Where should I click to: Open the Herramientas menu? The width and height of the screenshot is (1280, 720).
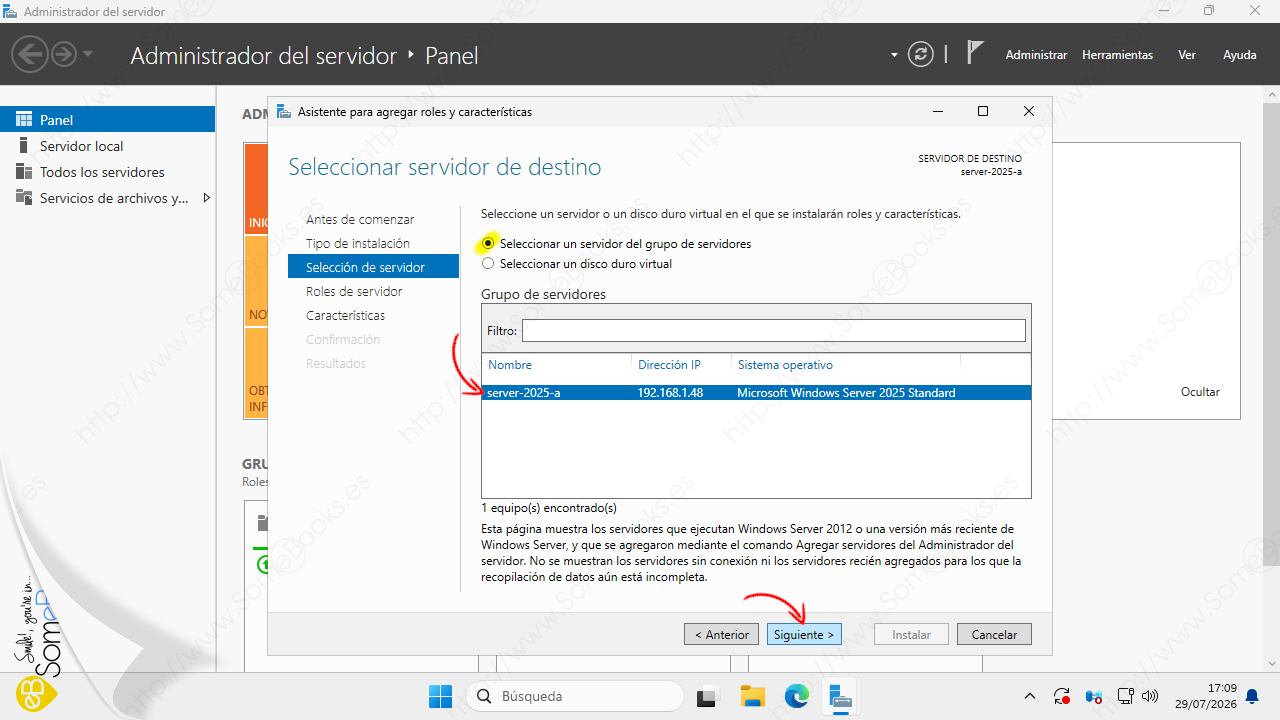tap(1117, 55)
